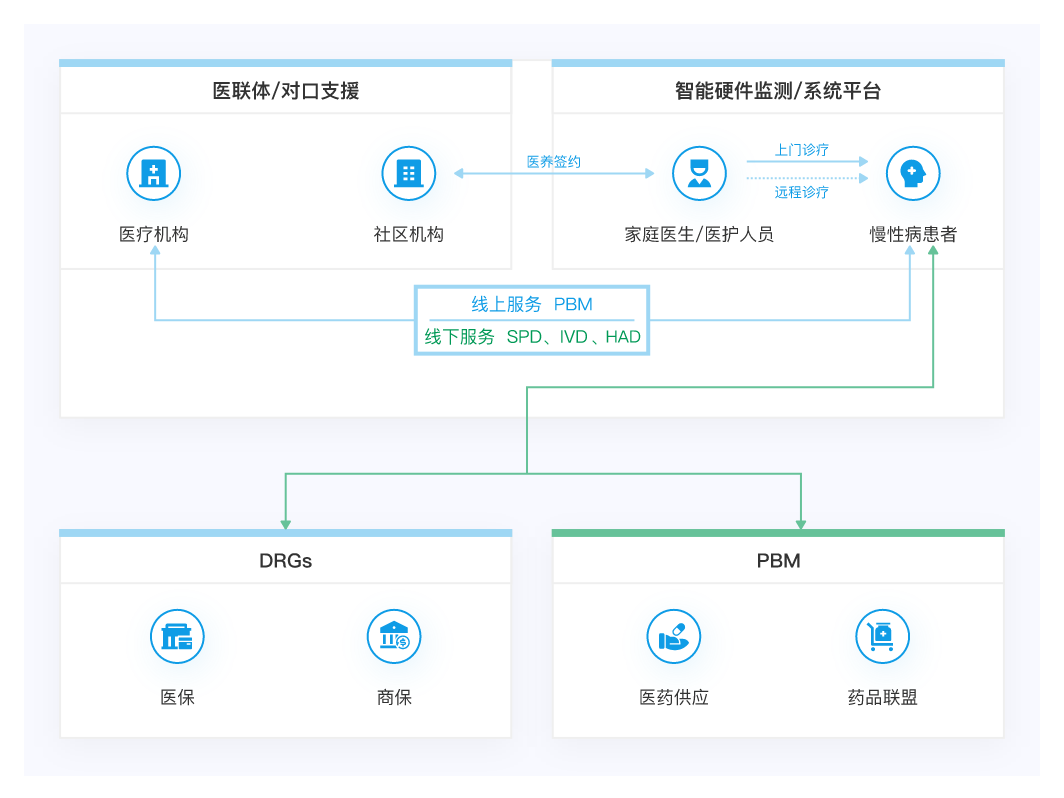Click the 社区机构 label
This screenshot has height=798, width=1064.
[x=408, y=234]
